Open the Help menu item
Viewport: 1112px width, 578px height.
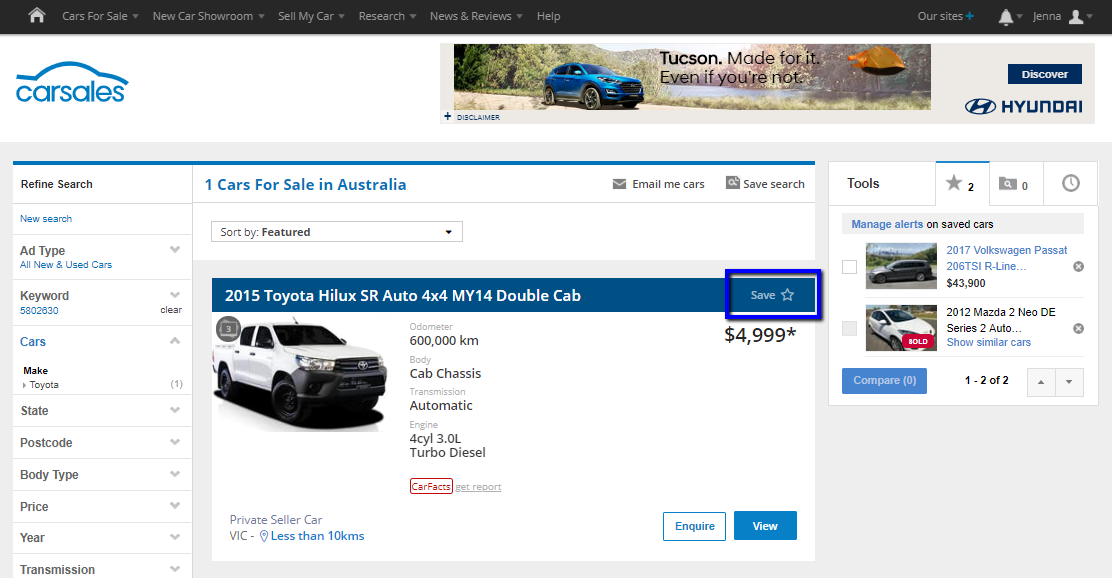click(548, 16)
